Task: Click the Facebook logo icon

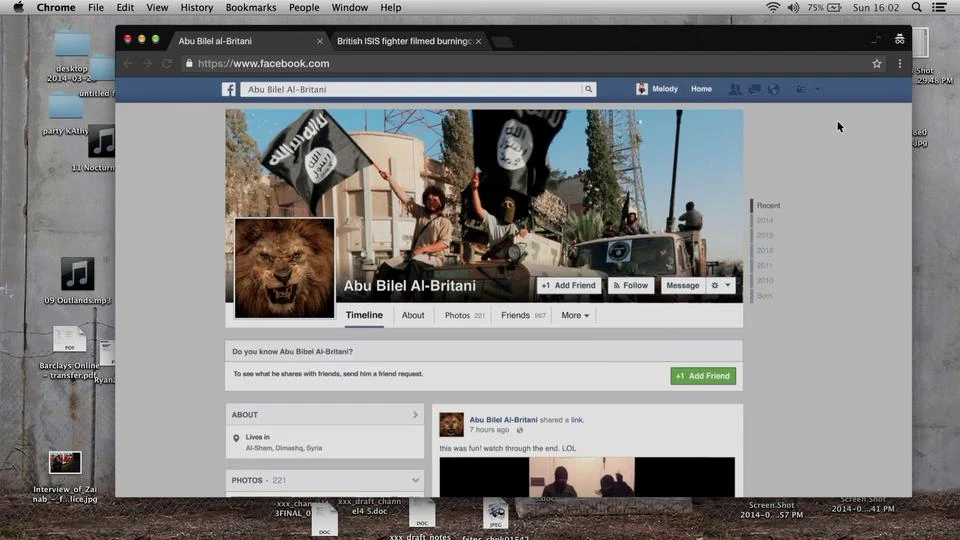Action: tap(228, 89)
